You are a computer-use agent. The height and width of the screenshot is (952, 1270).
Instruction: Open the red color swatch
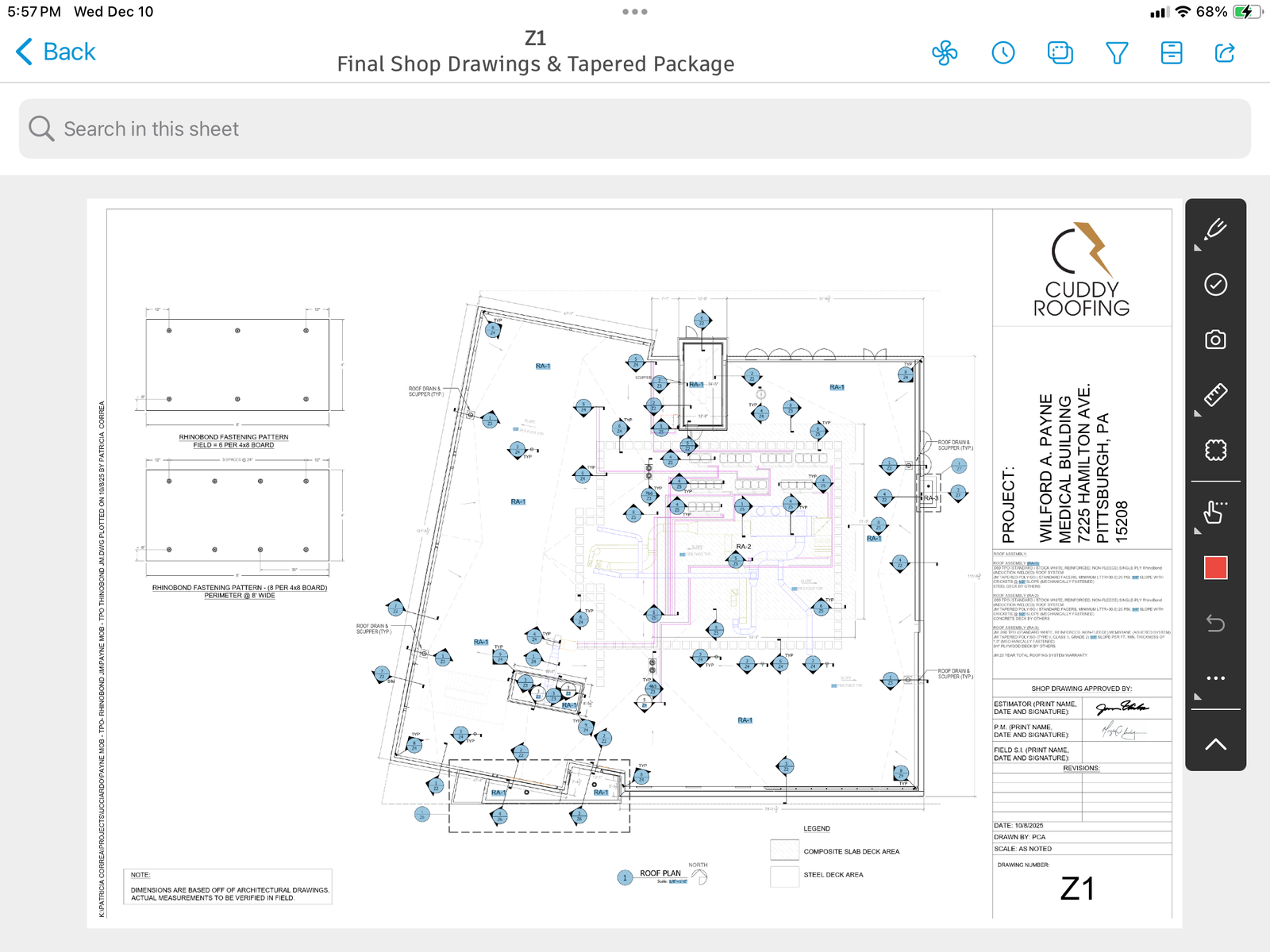pos(1215,568)
